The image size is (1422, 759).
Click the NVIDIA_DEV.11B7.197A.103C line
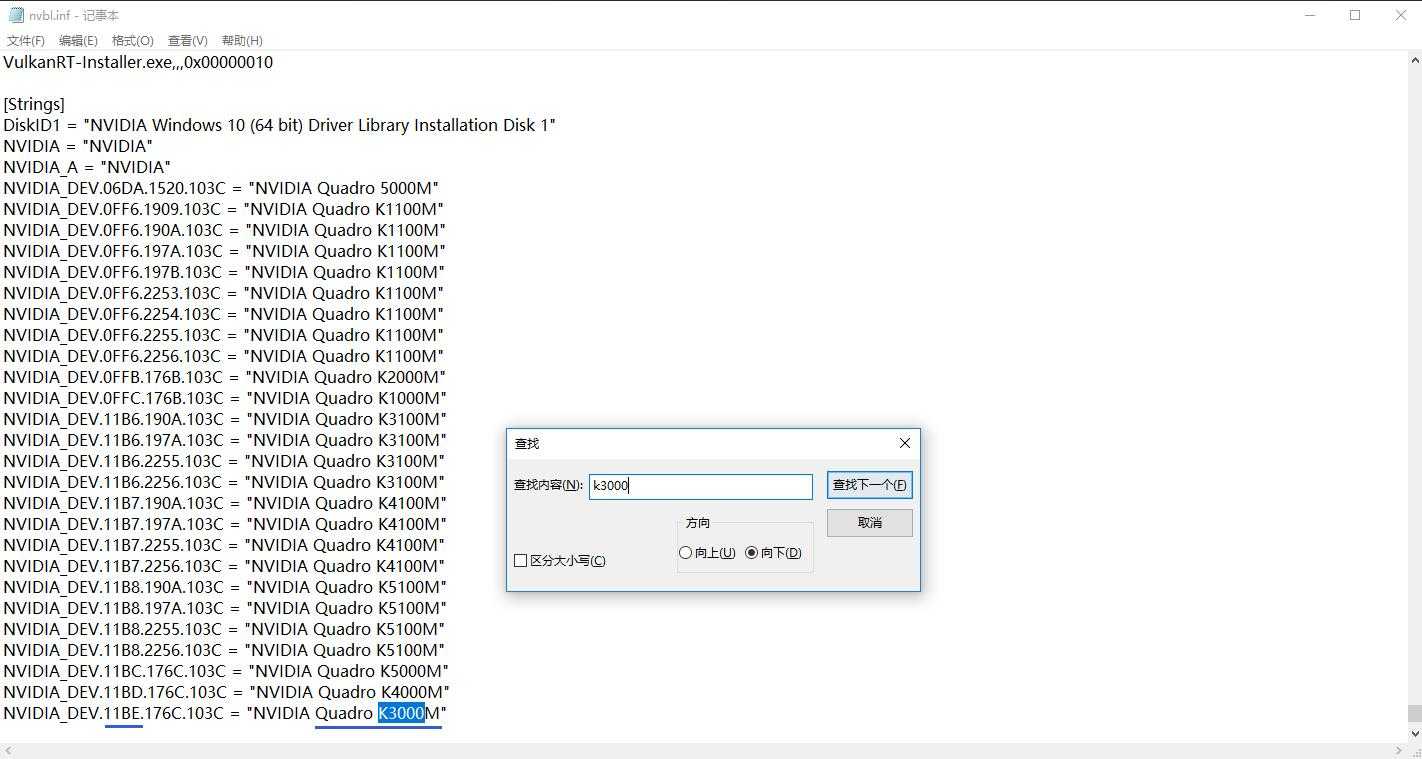225,524
